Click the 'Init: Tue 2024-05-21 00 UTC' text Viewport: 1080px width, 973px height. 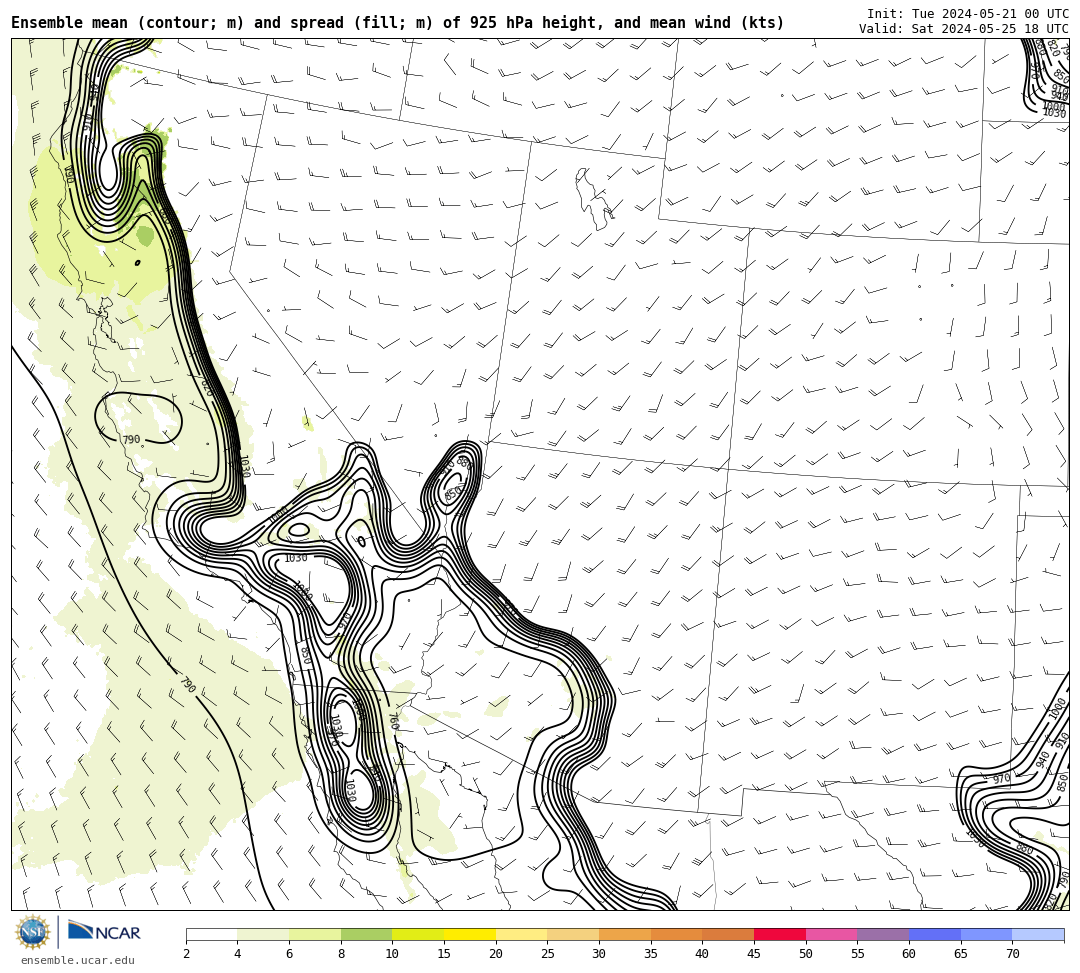click(x=968, y=14)
